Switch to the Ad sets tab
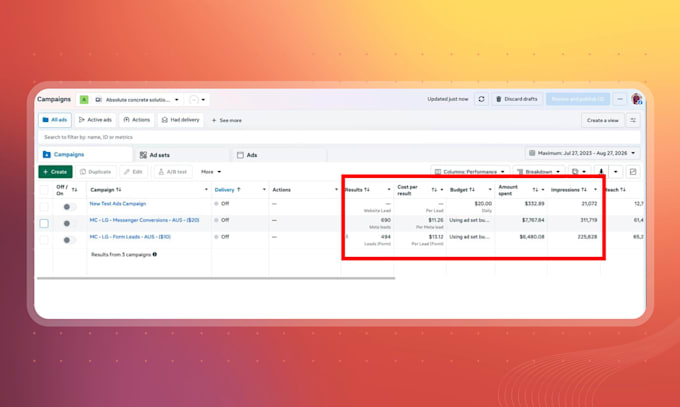The width and height of the screenshot is (680, 407). pos(181,155)
